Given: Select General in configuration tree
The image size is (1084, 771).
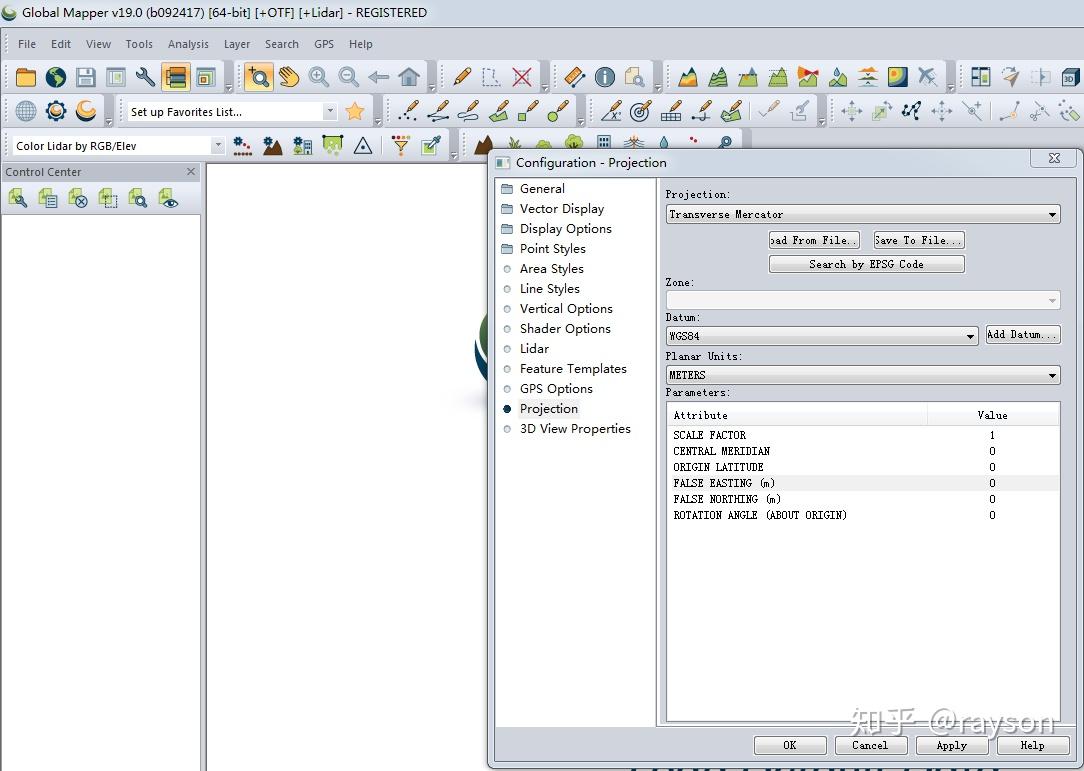Looking at the screenshot, I should [542, 189].
